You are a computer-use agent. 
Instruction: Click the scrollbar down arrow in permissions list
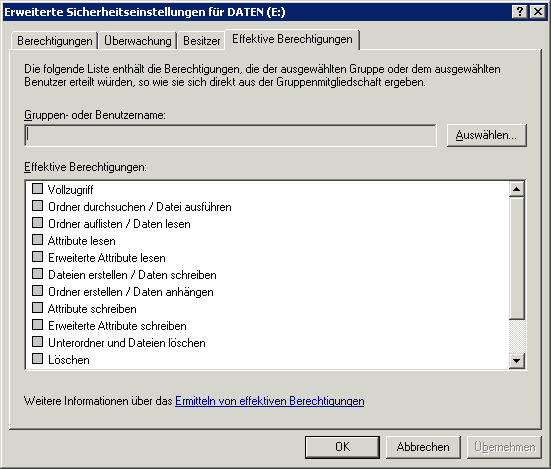click(517, 360)
